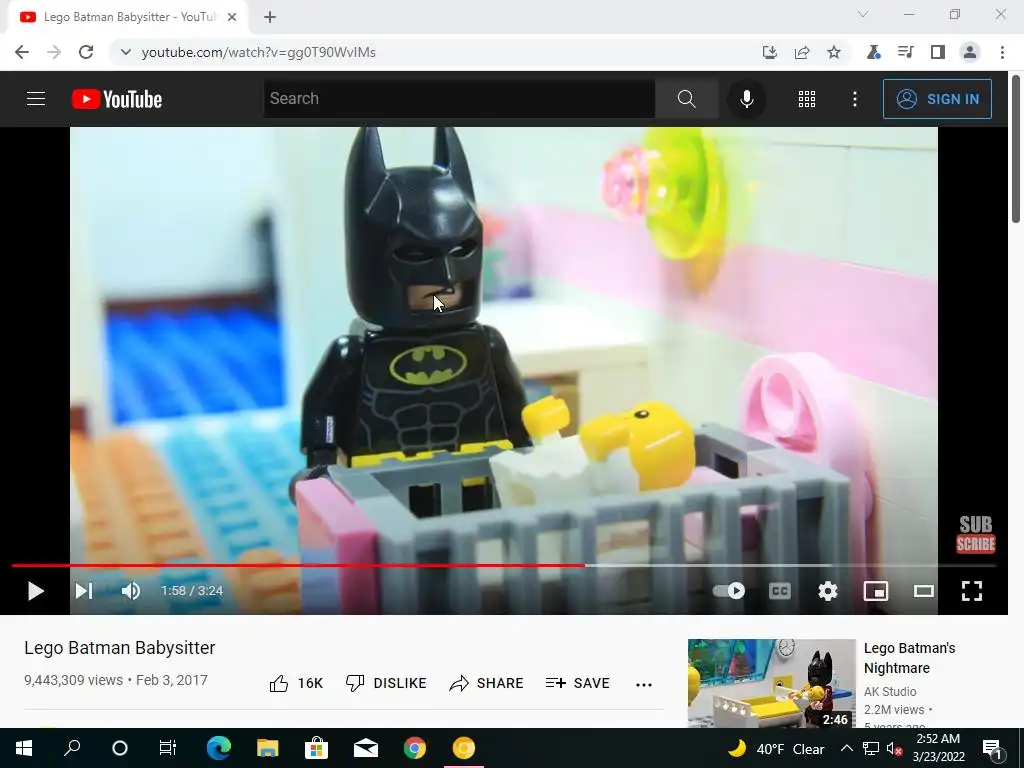1024x768 pixels.
Task: Open Windows taskbar search
Action: 72,748
